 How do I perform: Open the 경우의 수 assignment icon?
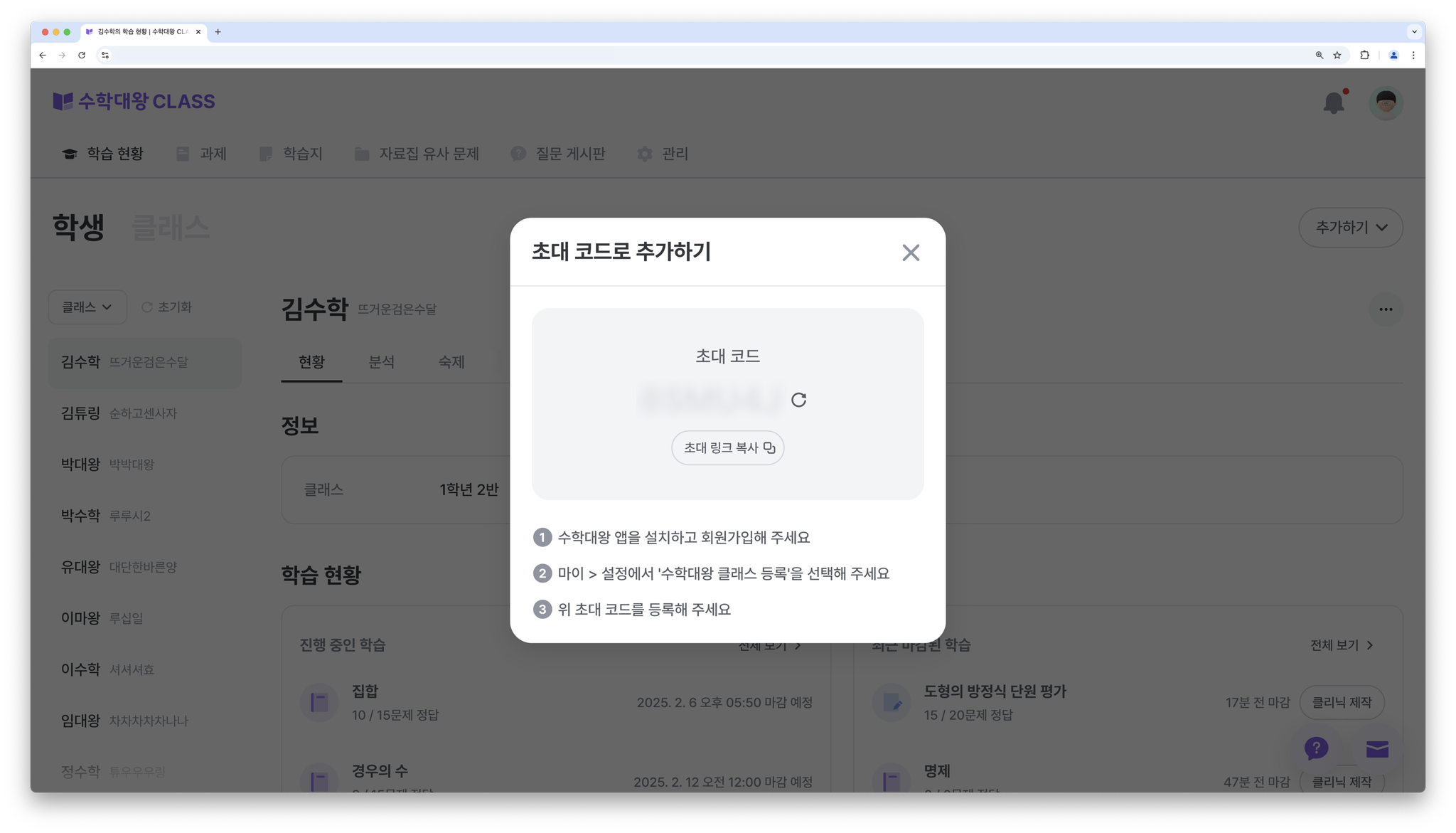click(319, 780)
